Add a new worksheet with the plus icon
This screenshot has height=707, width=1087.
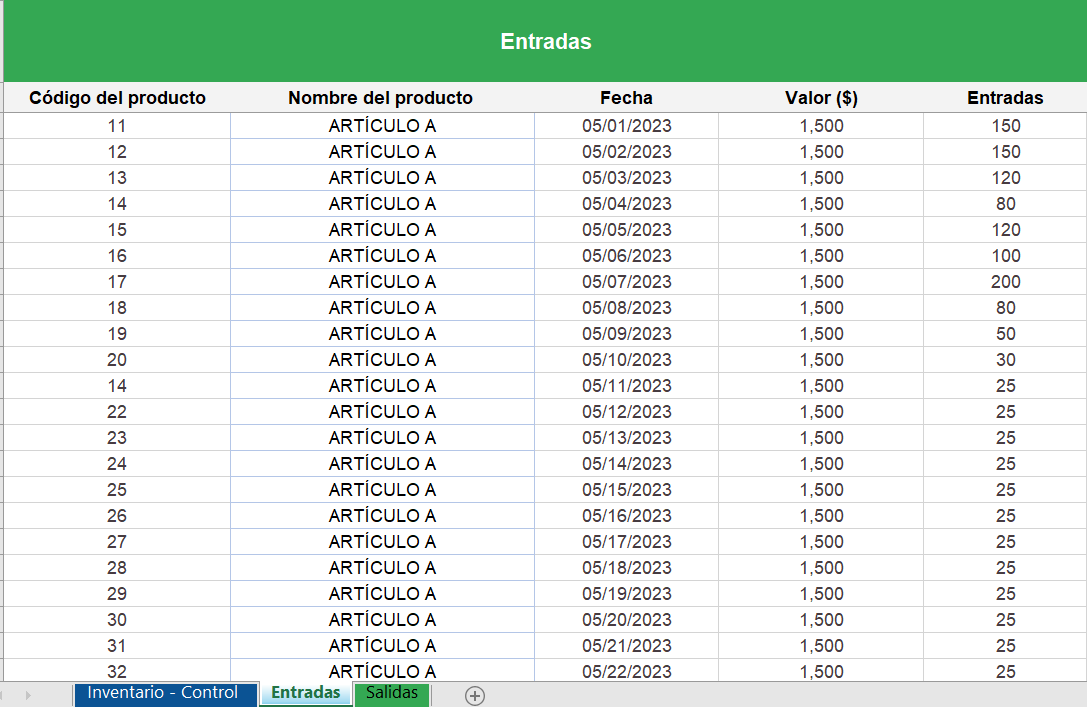[474, 693]
